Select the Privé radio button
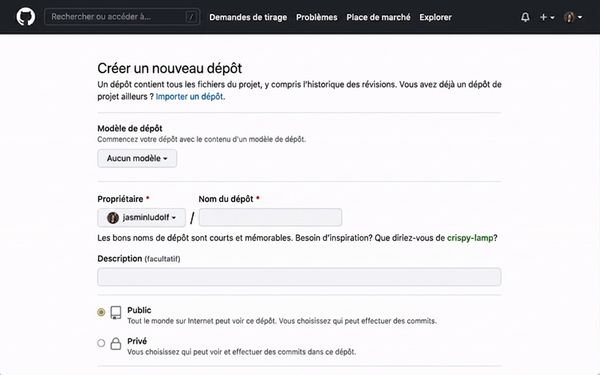Viewport: 600px width, 375px height. click(101, 343)
